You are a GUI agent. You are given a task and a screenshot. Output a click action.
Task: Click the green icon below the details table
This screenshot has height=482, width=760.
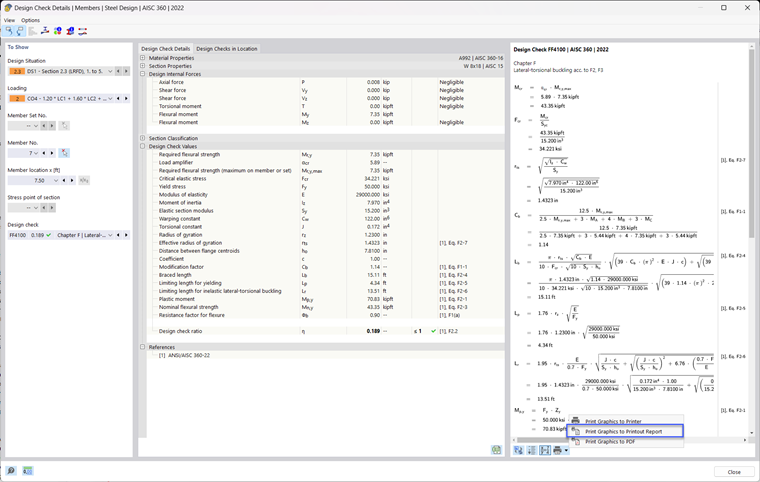pos(496,450)
